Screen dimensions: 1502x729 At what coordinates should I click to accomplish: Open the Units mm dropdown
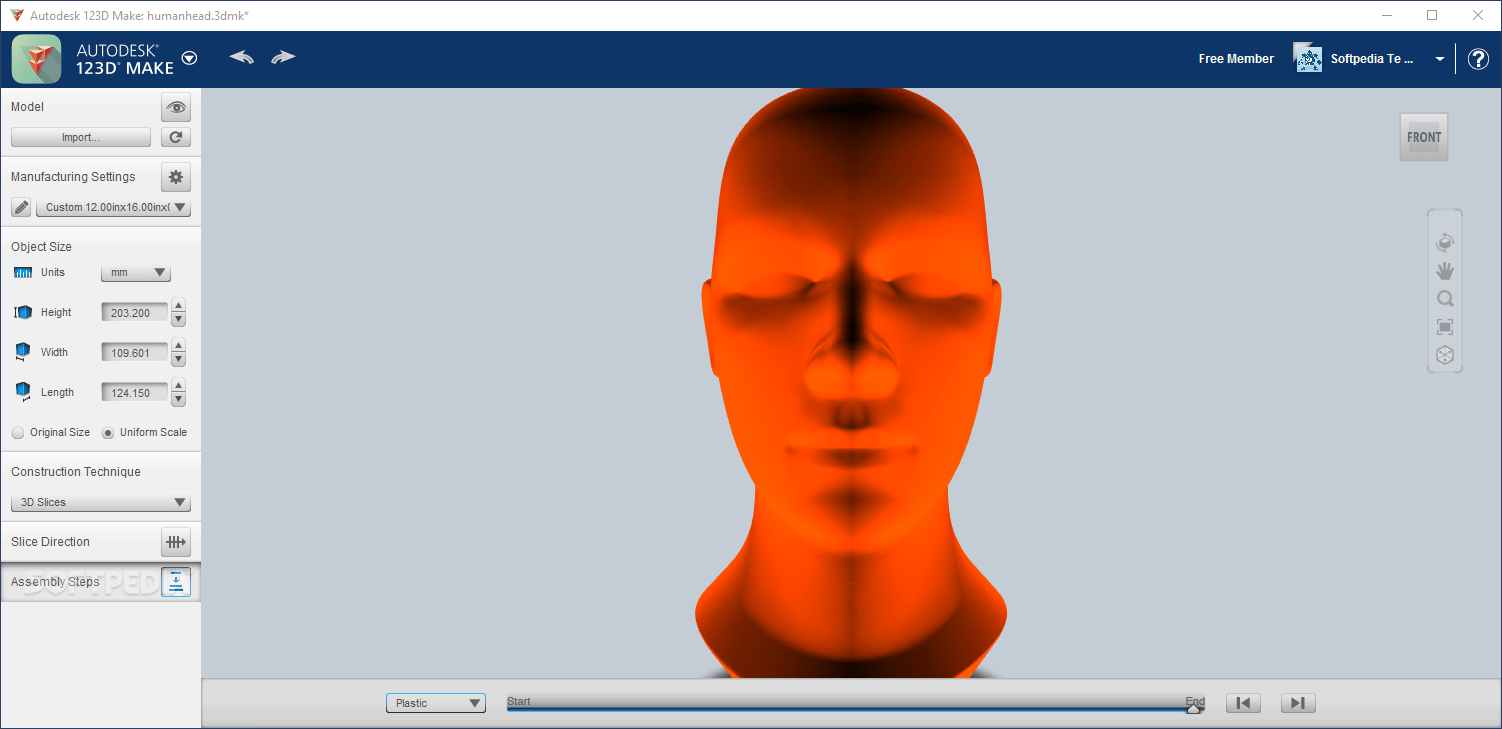point(135,273)
